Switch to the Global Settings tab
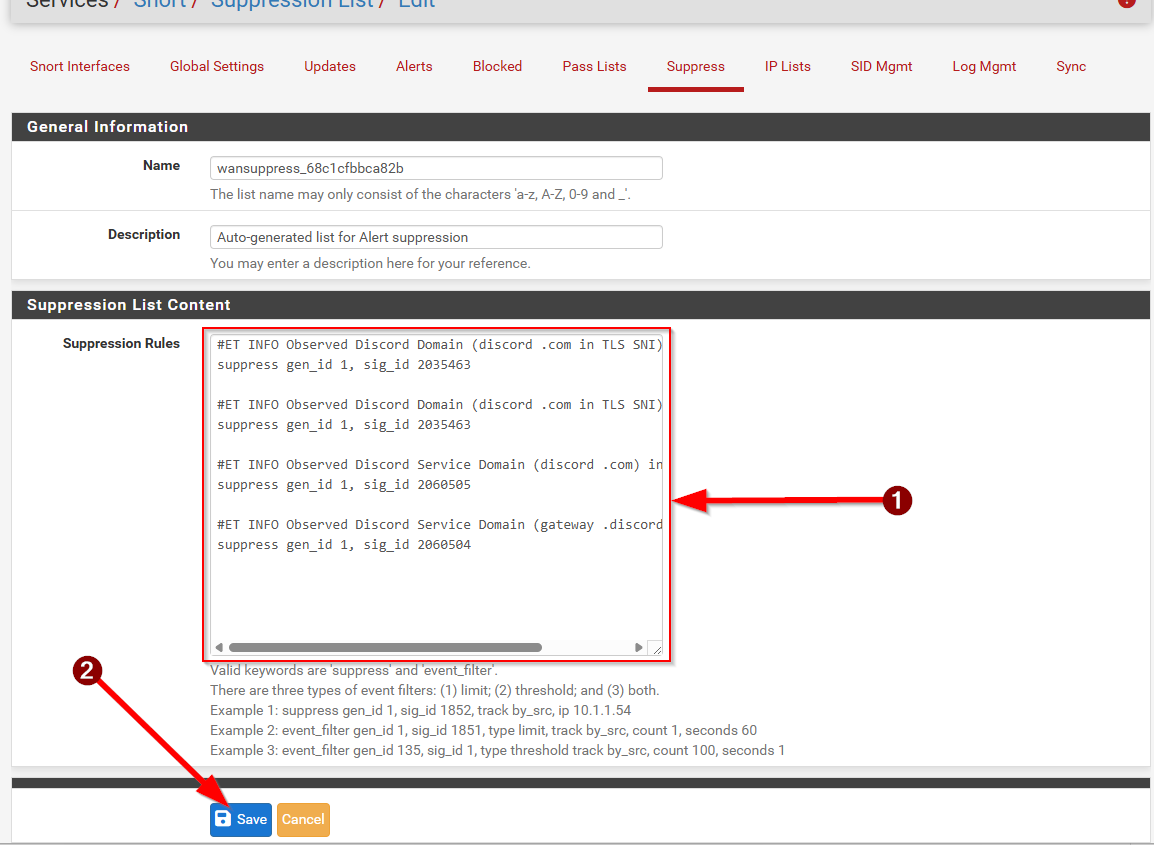The image size is (1154, 845). (x=217, y=66)
